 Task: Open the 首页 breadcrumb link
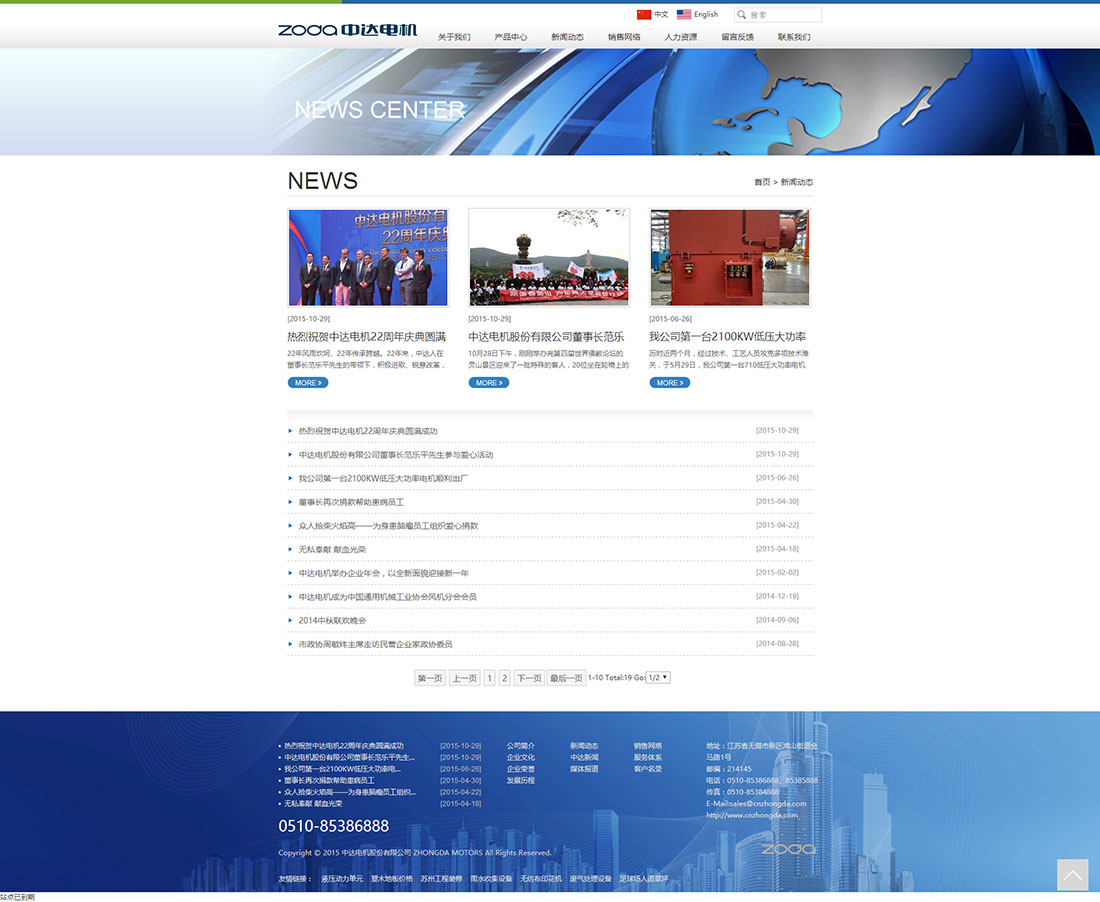(761, 182)
